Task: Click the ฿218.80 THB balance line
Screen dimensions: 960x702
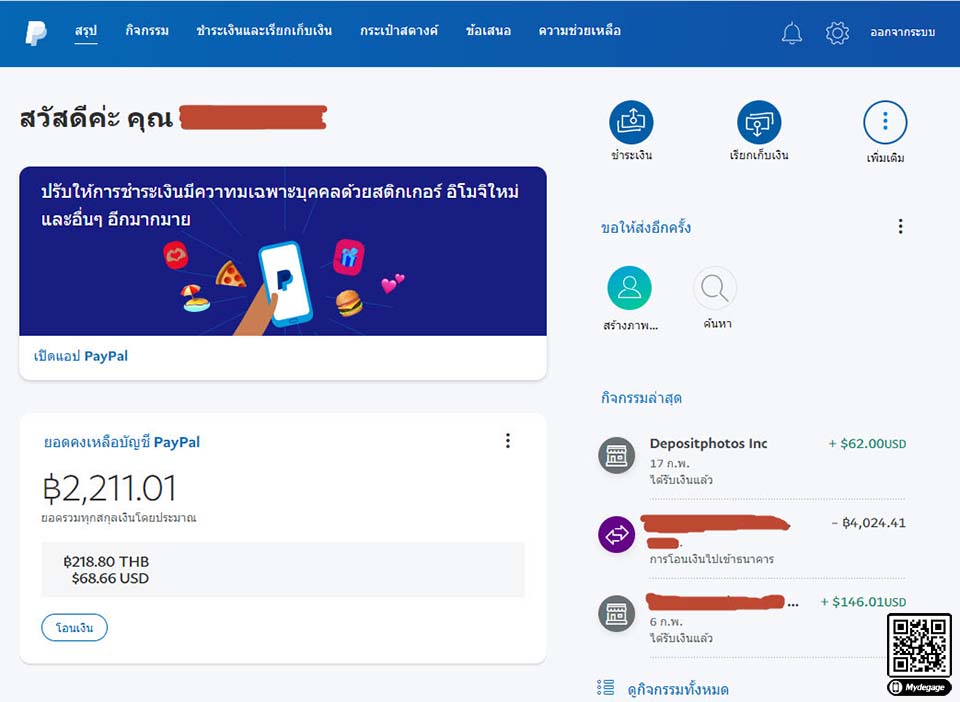Action: (106, 561)
